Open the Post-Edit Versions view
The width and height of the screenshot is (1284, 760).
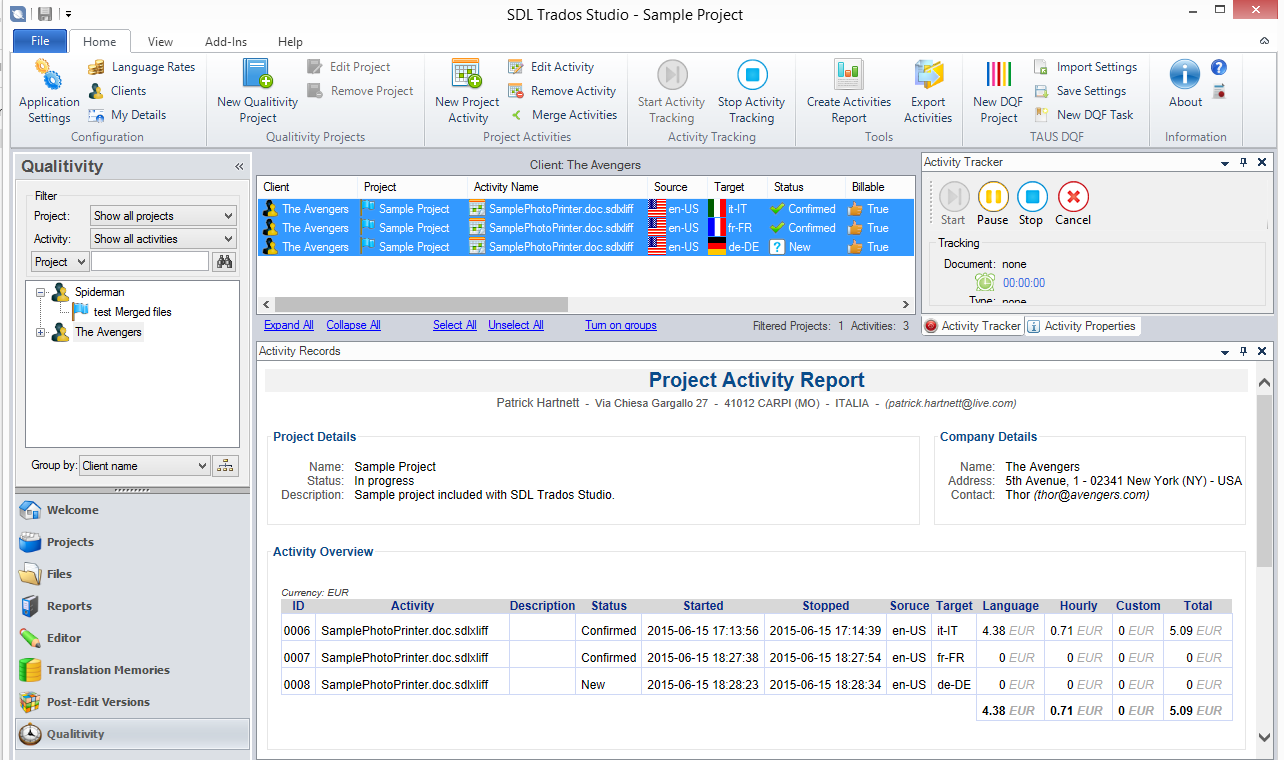coord(132,702)
